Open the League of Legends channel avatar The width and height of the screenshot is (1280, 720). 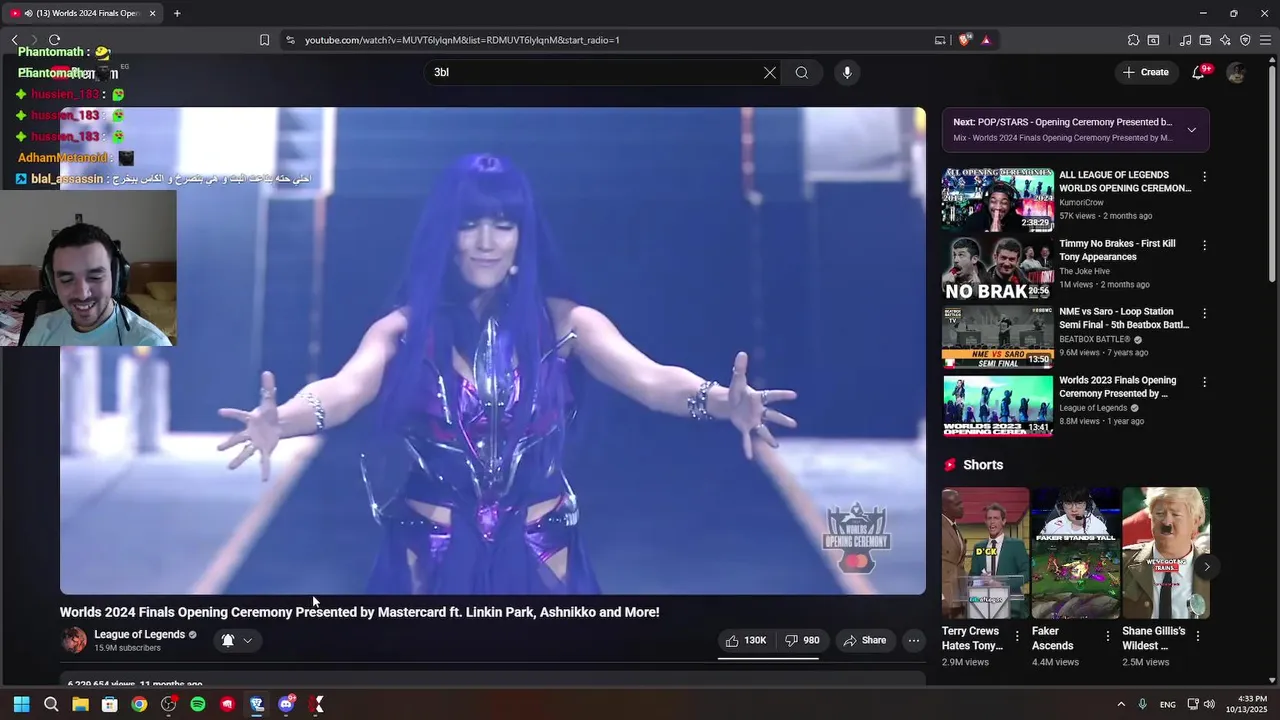click(74, 640)
